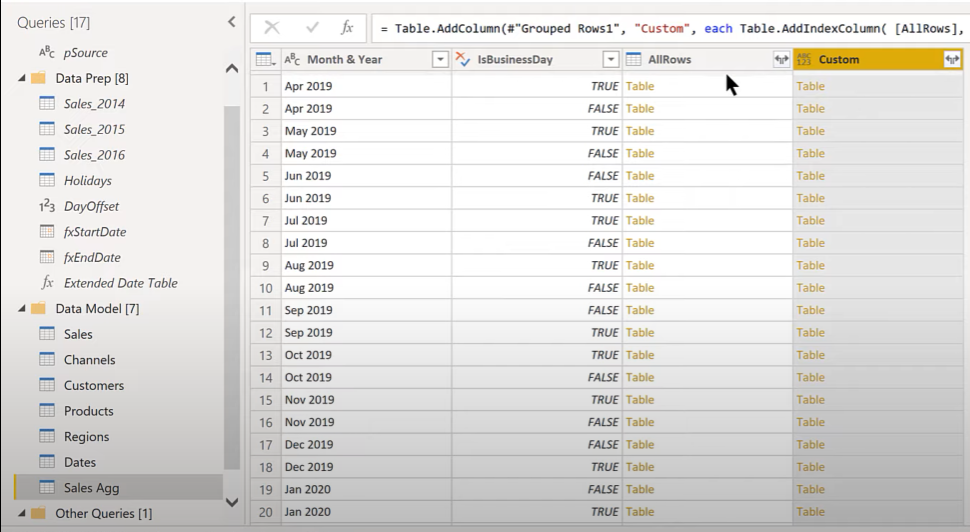Open the Dates query

pos(79,462)
